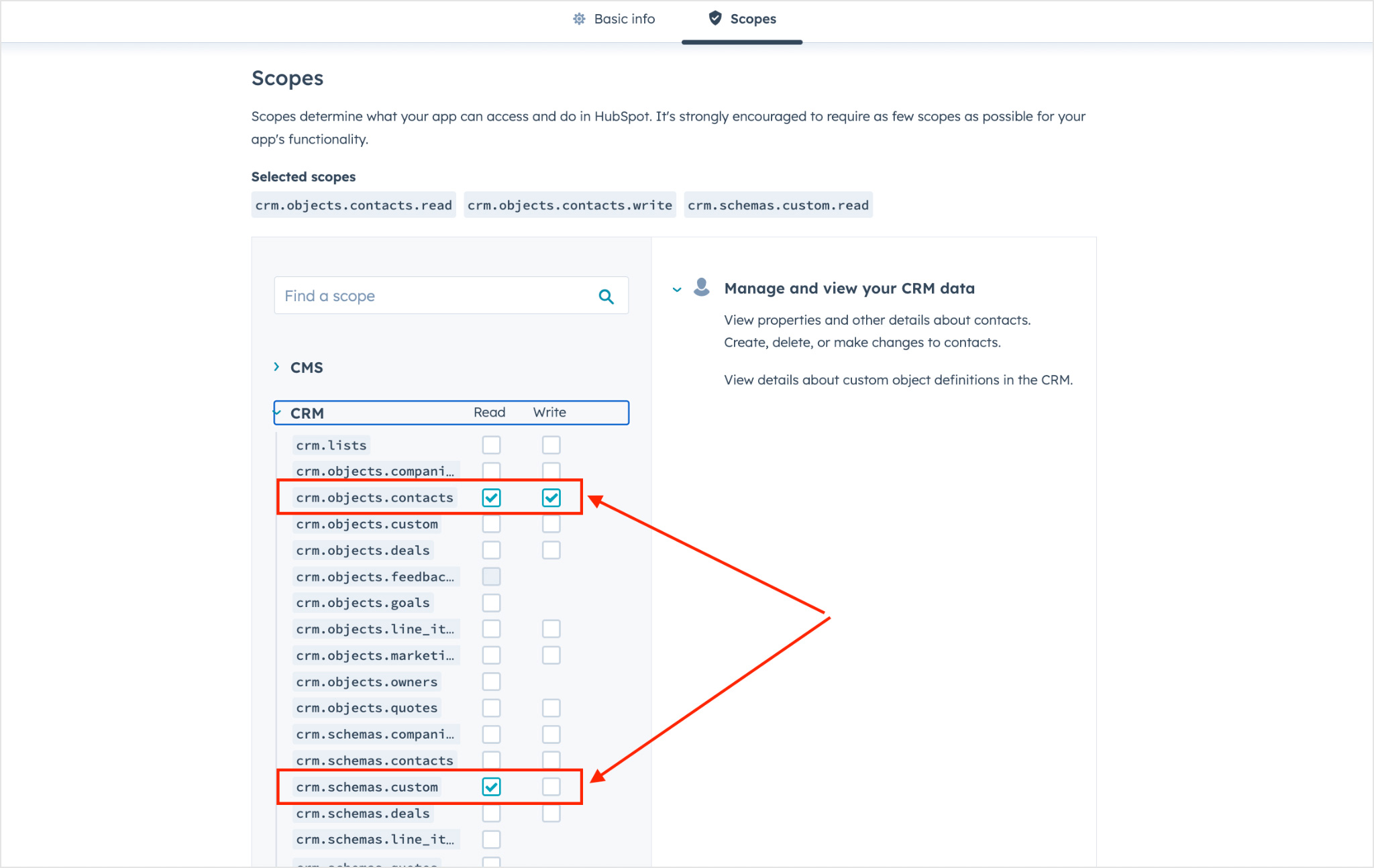
Task: Collapse the CRM scope group
Action: click(276, 412)
